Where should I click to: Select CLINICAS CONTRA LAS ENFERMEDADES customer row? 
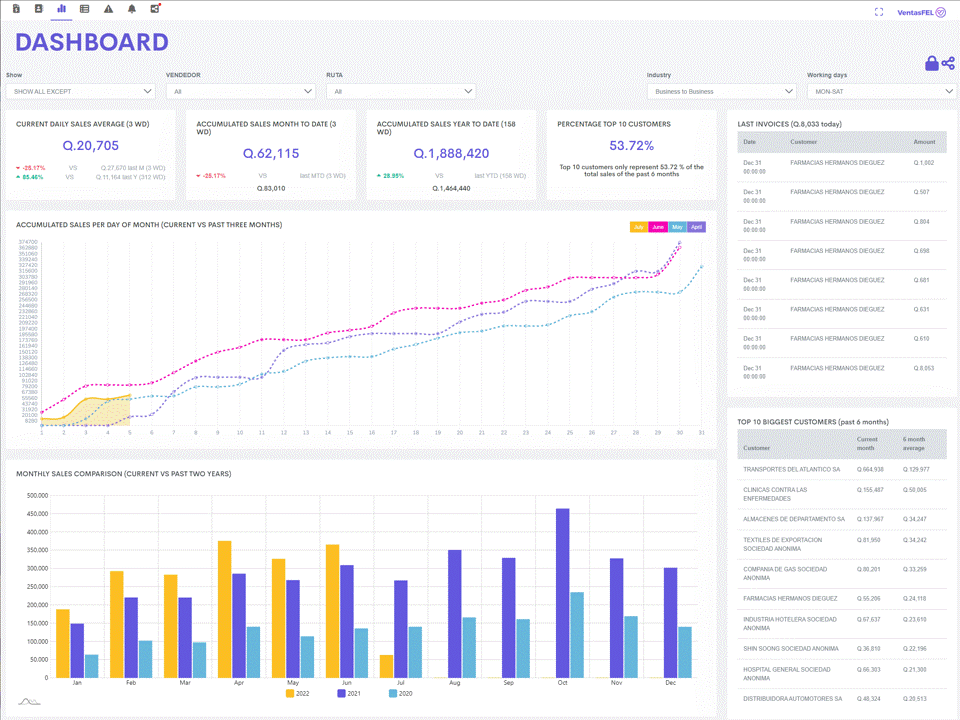(x=842, y=494)
